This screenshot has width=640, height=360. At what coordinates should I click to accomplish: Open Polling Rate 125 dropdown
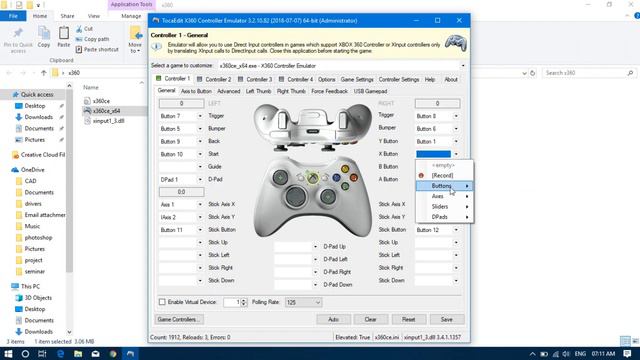pyautogui.click(x=303, y=302)
